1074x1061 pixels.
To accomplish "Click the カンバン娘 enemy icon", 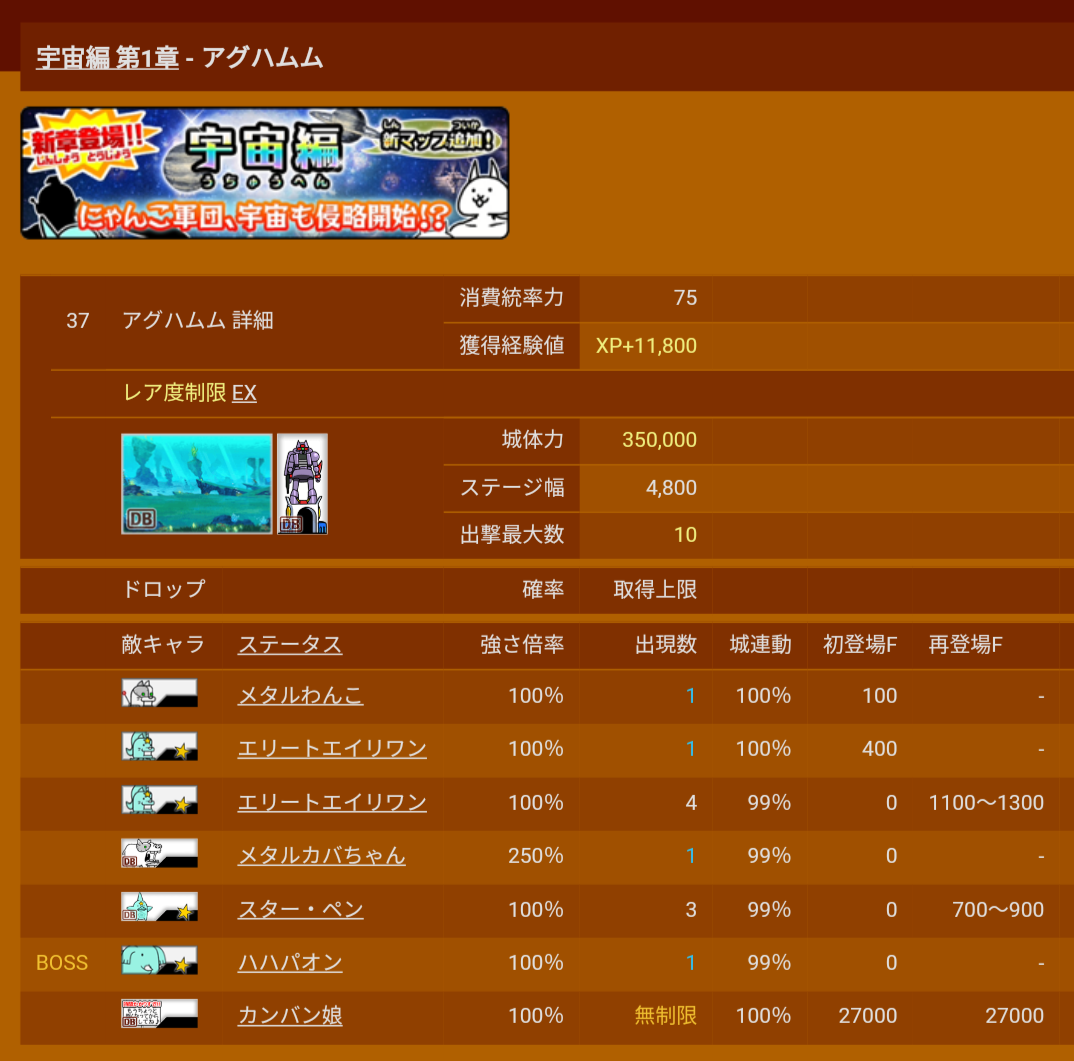I will tap(160, 1013).
